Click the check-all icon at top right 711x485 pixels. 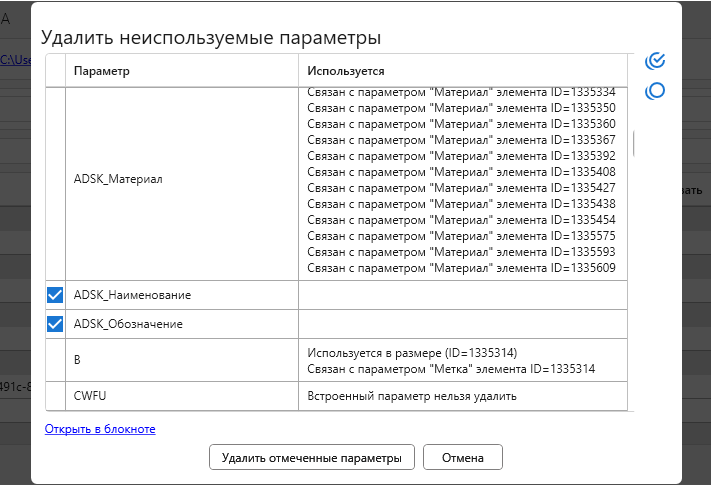(656, 61)
